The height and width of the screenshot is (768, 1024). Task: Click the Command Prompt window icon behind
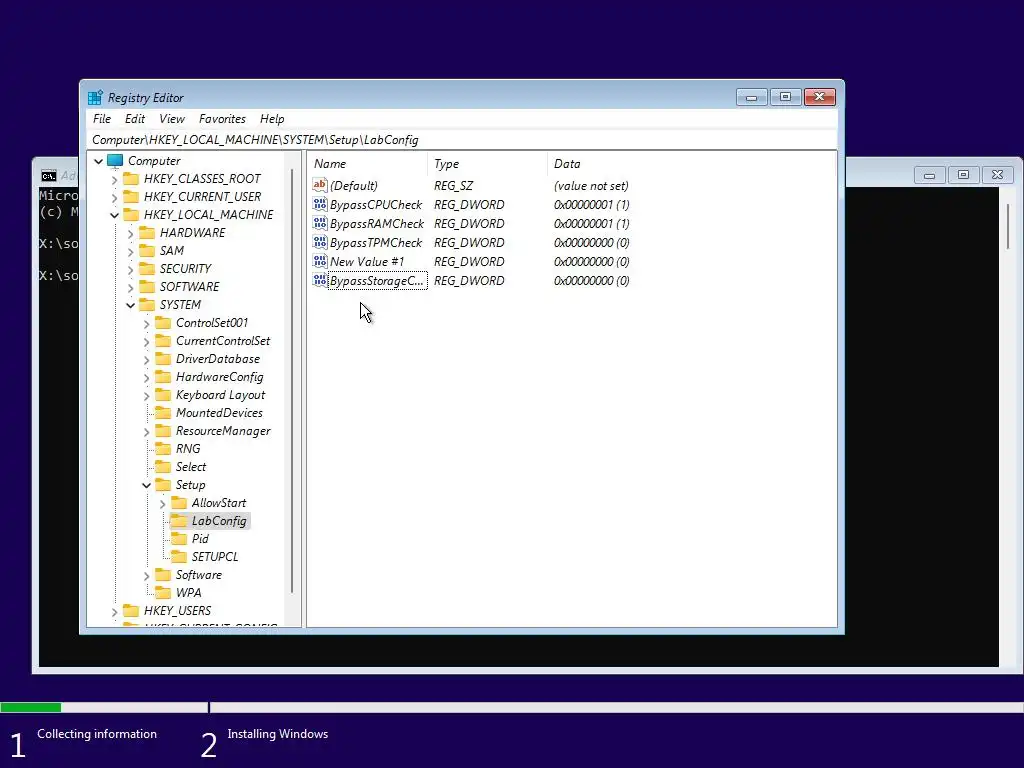[48, 176]
